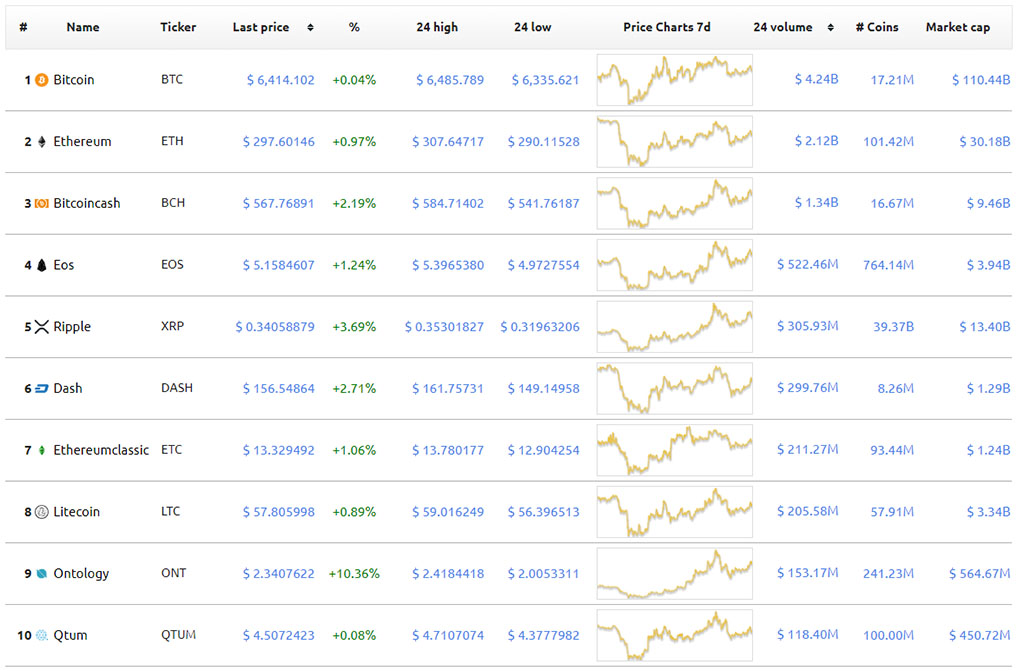Click the 24 low column header

point(532,27)
